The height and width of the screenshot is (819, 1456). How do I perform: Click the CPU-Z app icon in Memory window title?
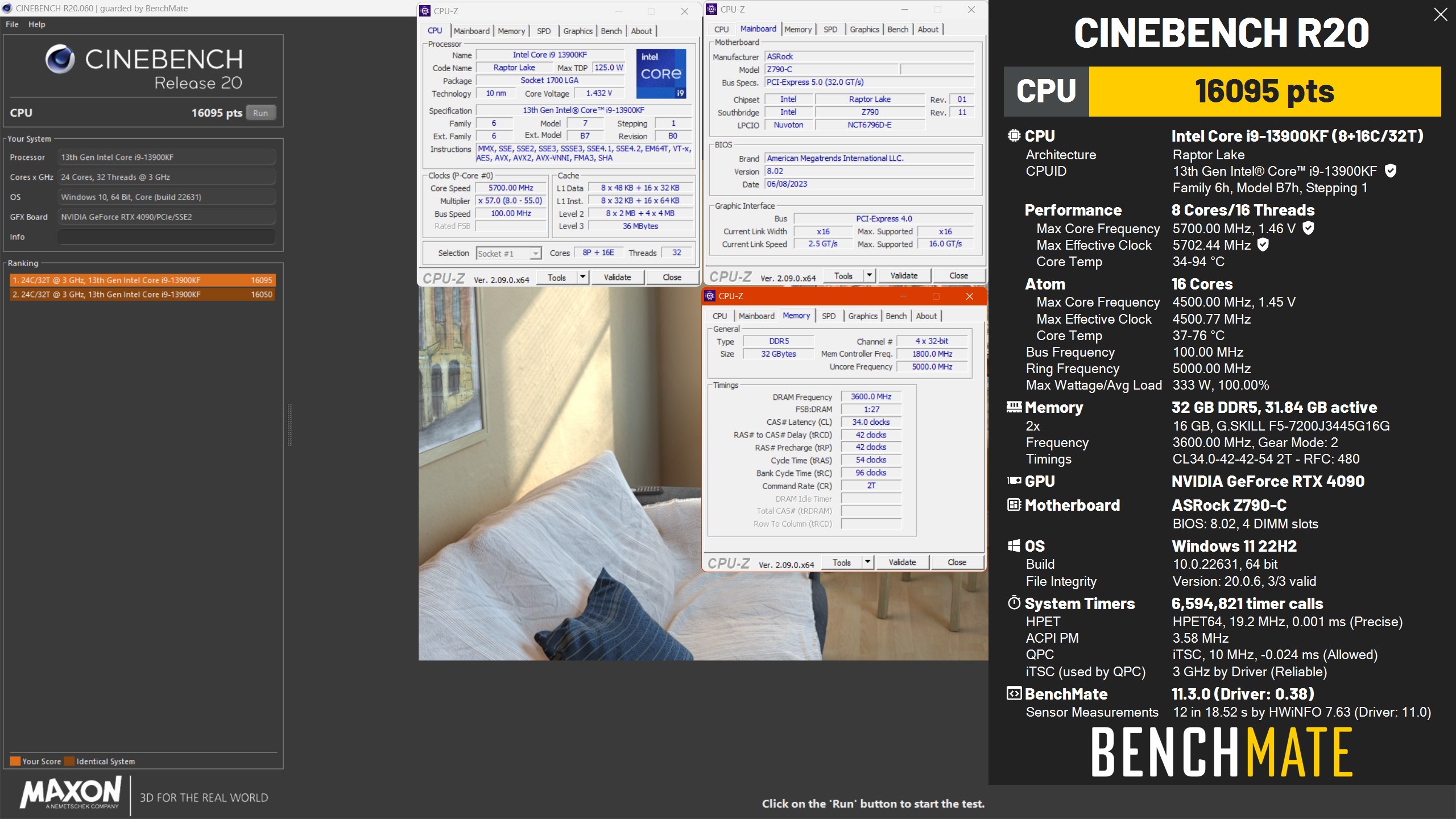click(x=710, y=296)
